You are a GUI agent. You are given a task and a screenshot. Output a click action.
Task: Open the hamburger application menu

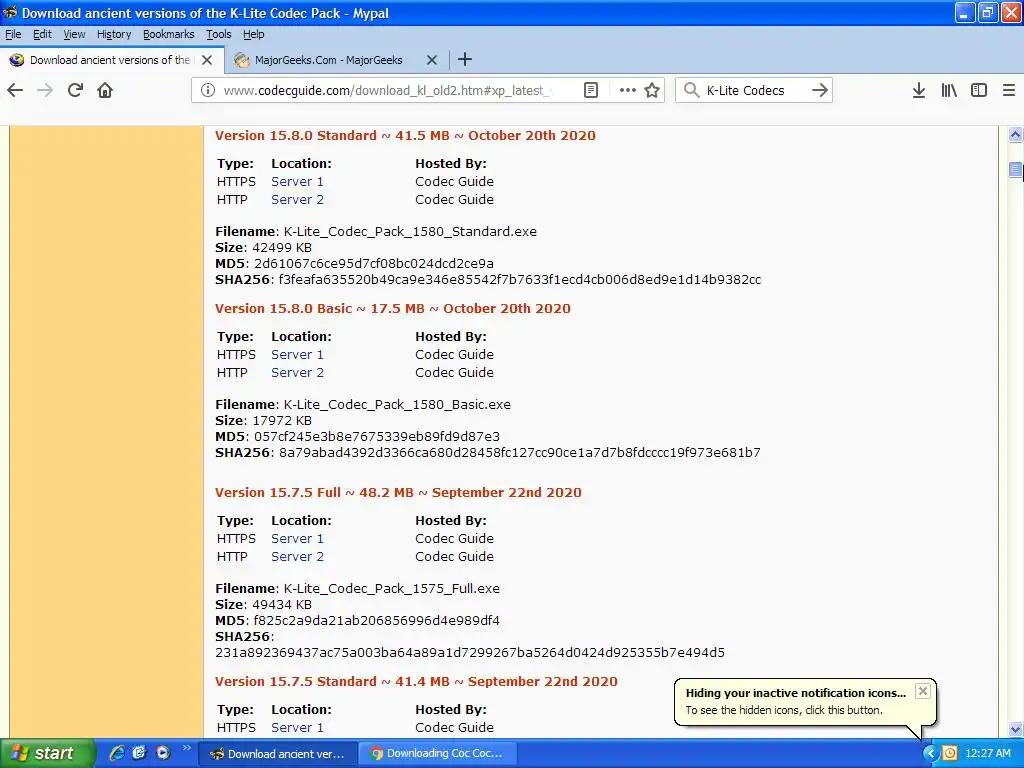click(x=1009, y=90)
